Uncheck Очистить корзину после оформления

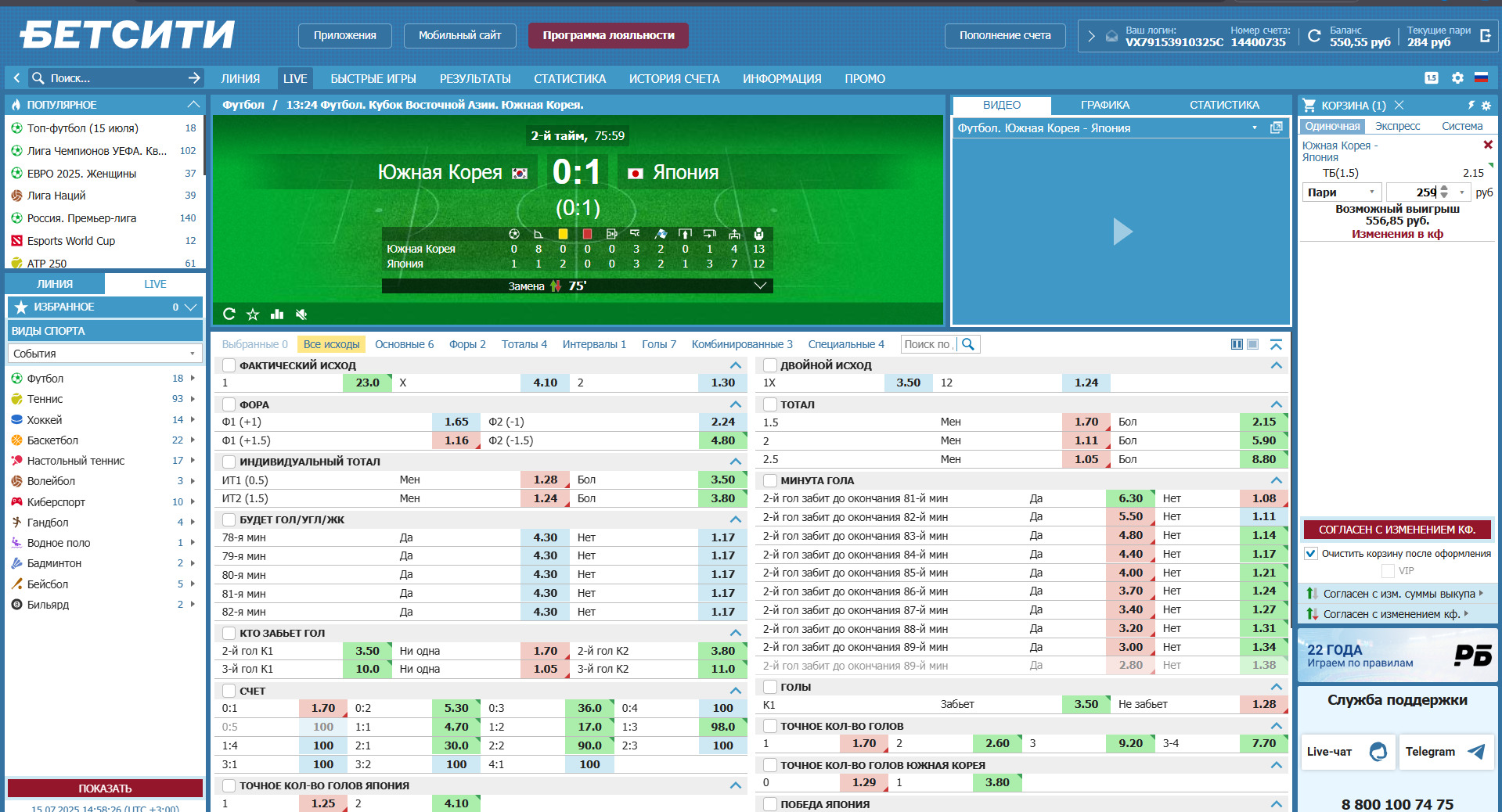click(x=1311, y=554)
